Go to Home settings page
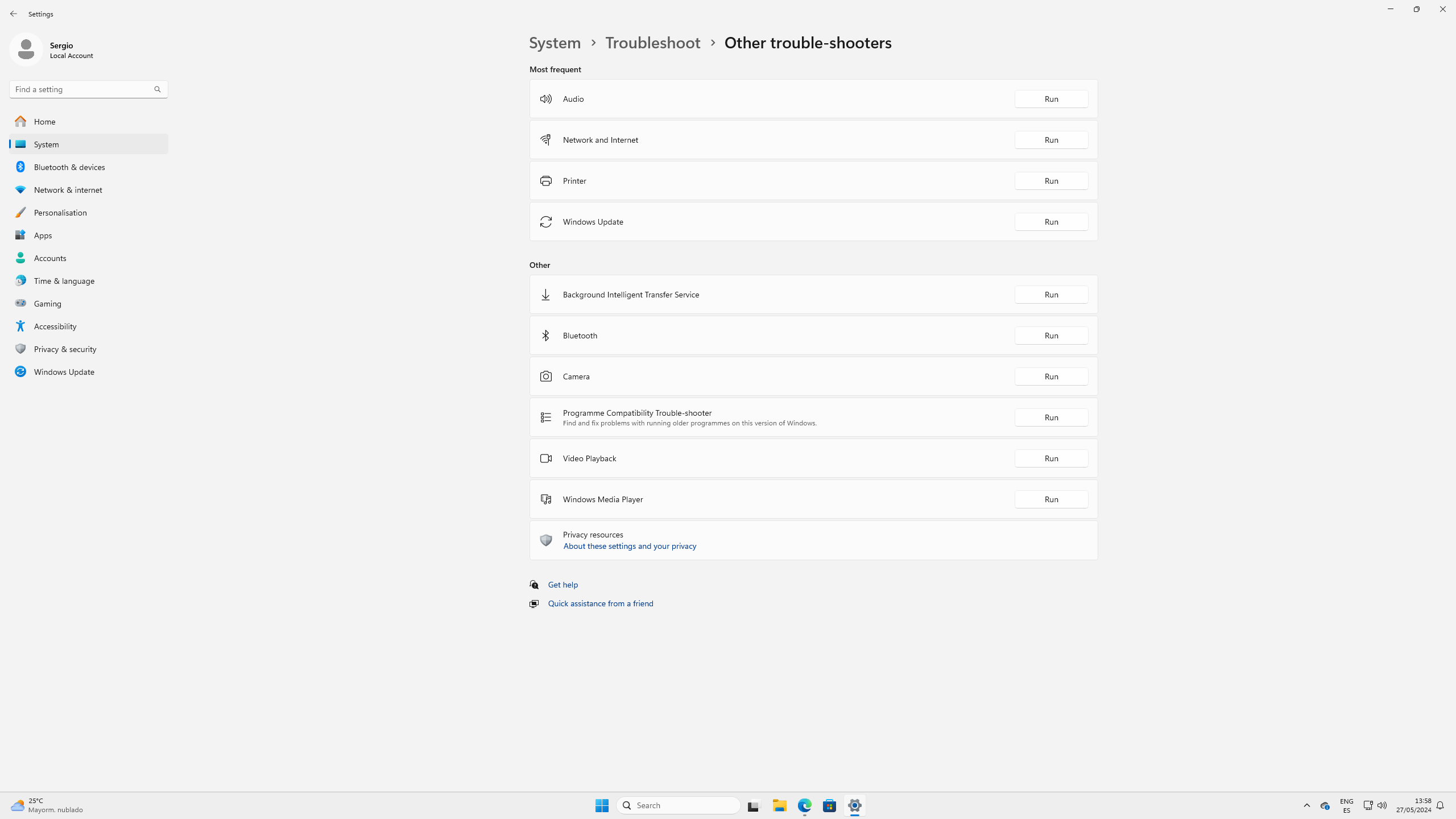The height and width of the screenshot is (819, 1456). [x=89, y=121]
